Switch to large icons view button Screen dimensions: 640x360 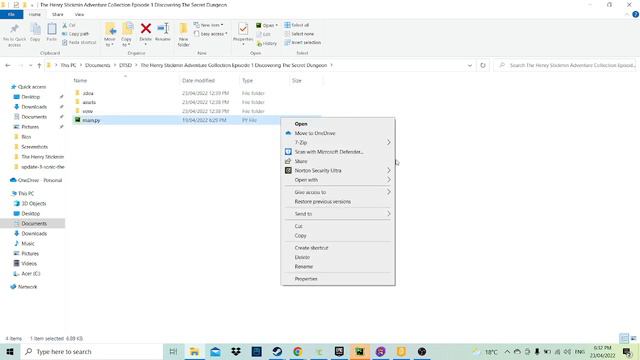[633, 338]
